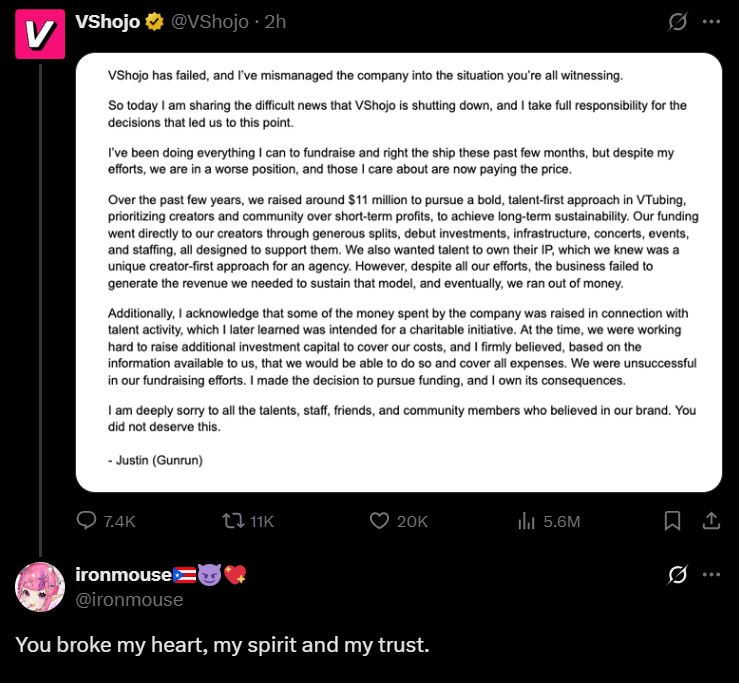
Task: Bookmark the VShojo tweet
Action: coord(673,521)
